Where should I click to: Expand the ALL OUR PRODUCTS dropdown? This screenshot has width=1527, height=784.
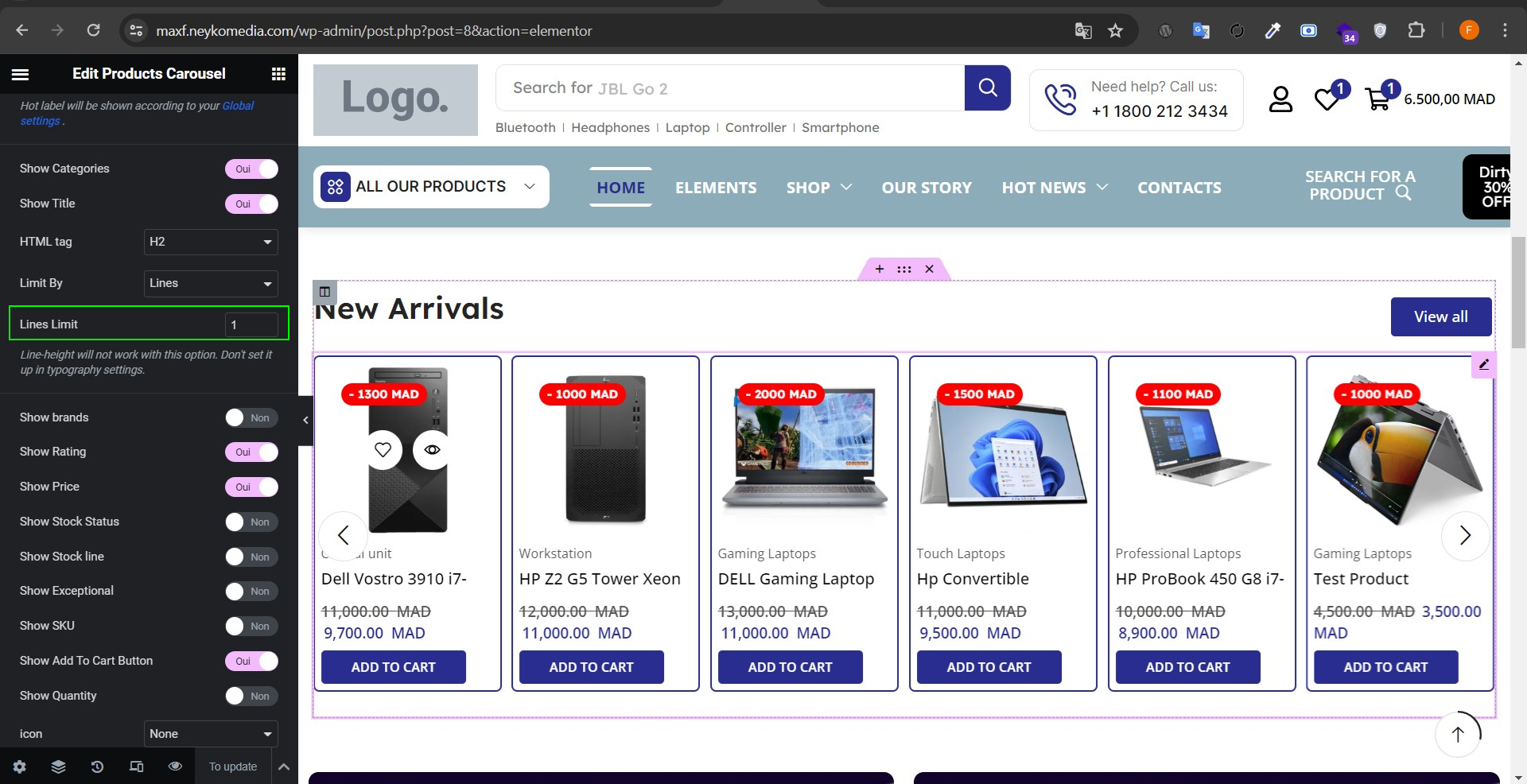point(431,187)
